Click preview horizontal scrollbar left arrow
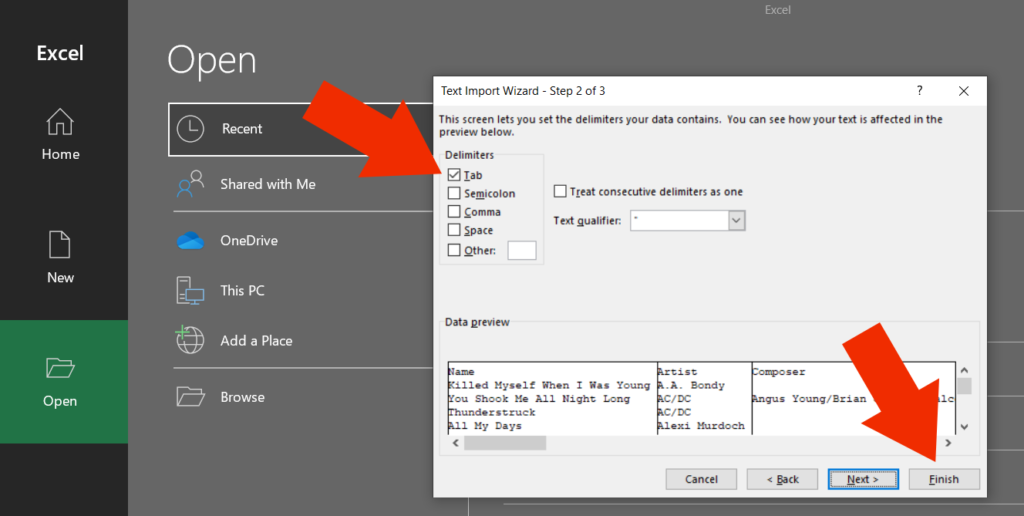The height and width of the screenshot is (516, 1024). 456,443
